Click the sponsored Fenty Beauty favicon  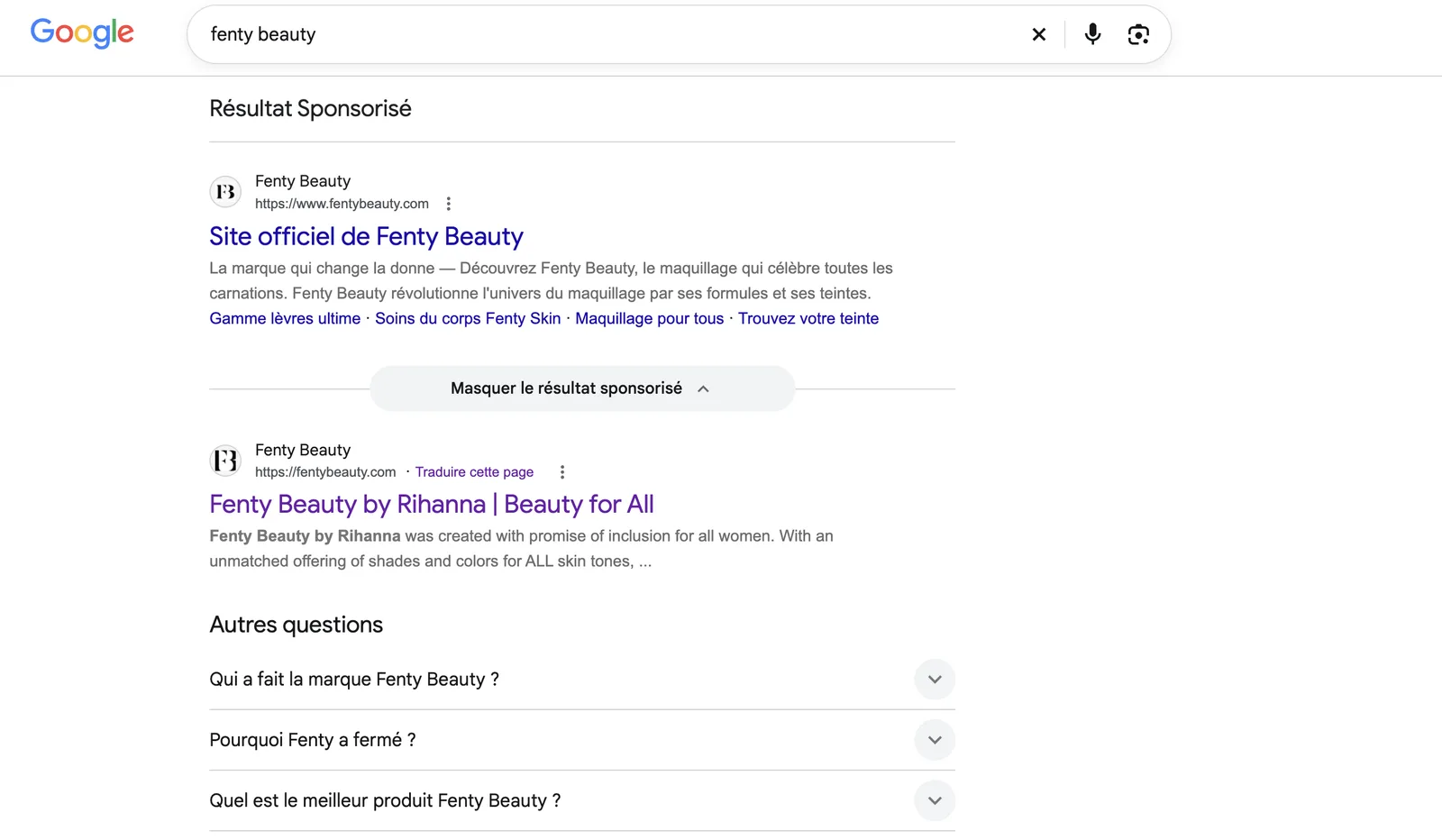coord(225,192)
